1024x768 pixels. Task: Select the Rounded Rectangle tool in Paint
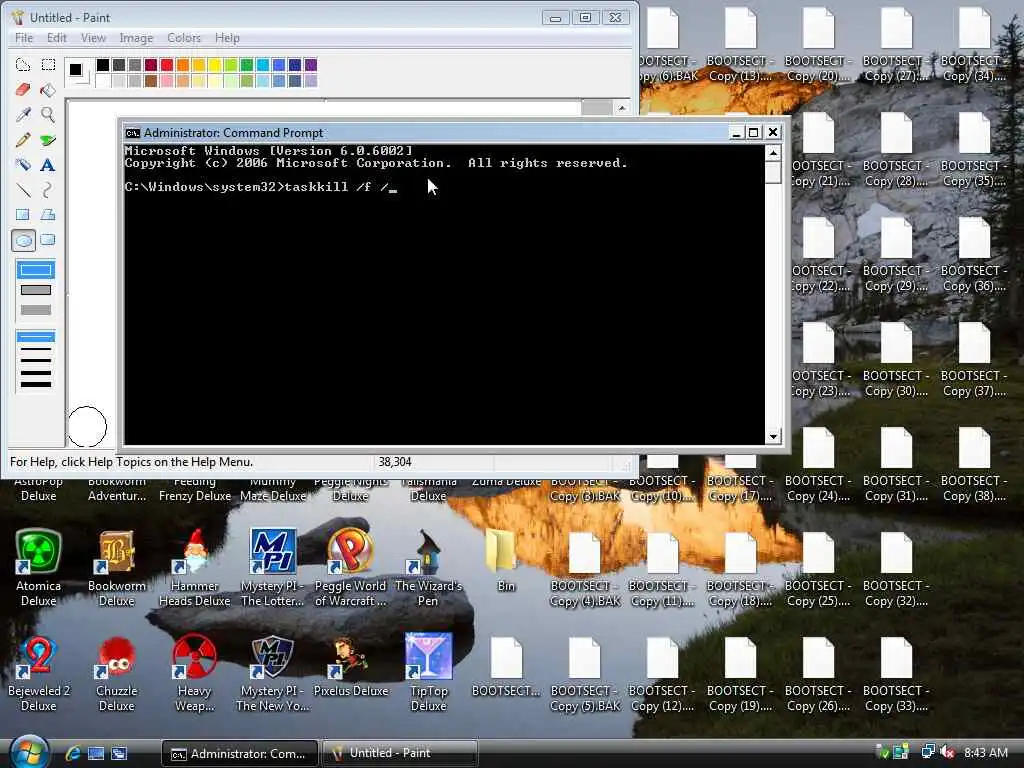(x=48, y=240)
